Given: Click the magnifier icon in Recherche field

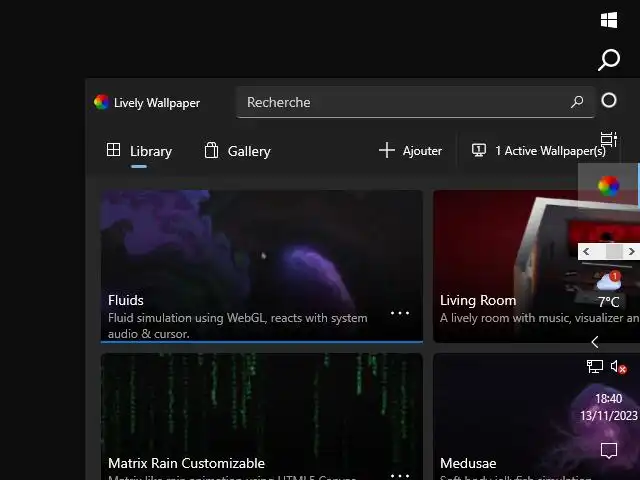Looking at the screenshot, I should coord(577,102).
